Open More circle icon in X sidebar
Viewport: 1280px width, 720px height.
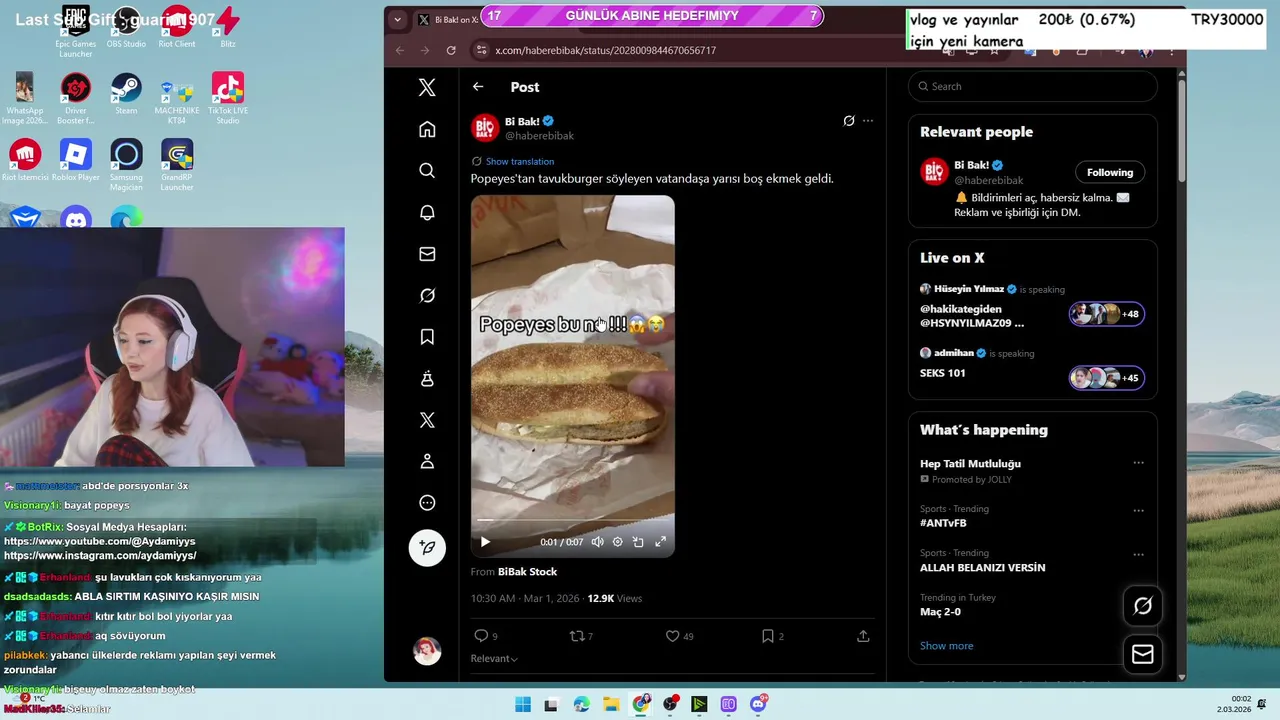(x=427, y=503)
